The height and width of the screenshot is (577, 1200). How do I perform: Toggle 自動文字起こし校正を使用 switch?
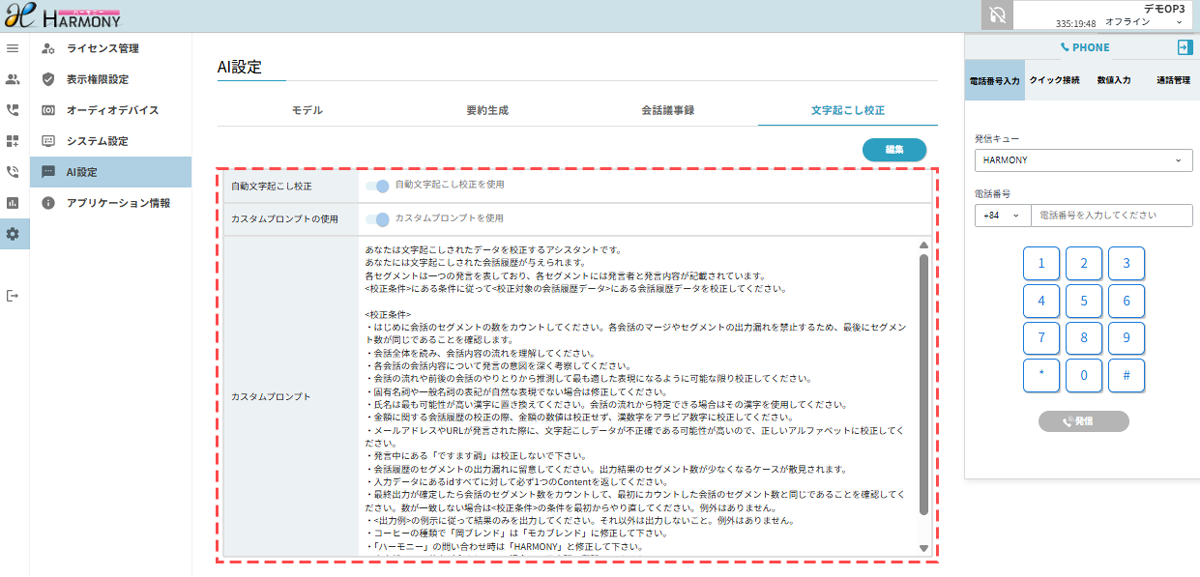(x=377, y=186)
